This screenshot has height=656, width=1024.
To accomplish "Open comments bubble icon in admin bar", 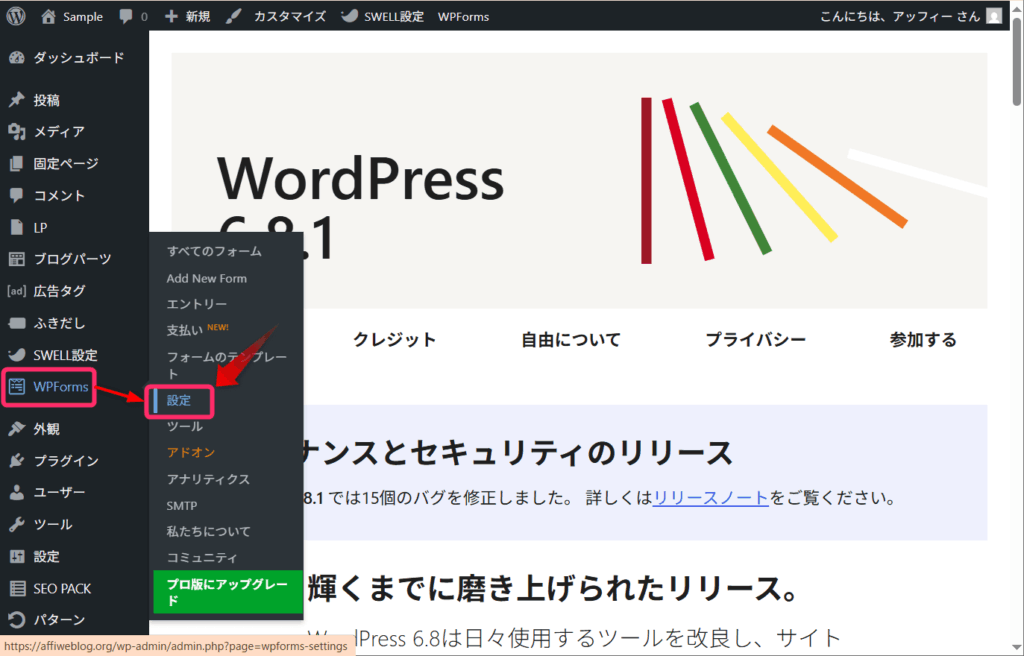I will tap(125, 16).
